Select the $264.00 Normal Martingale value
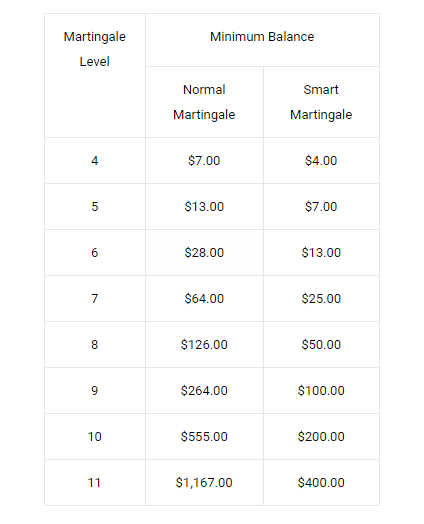 click(204, 391)
